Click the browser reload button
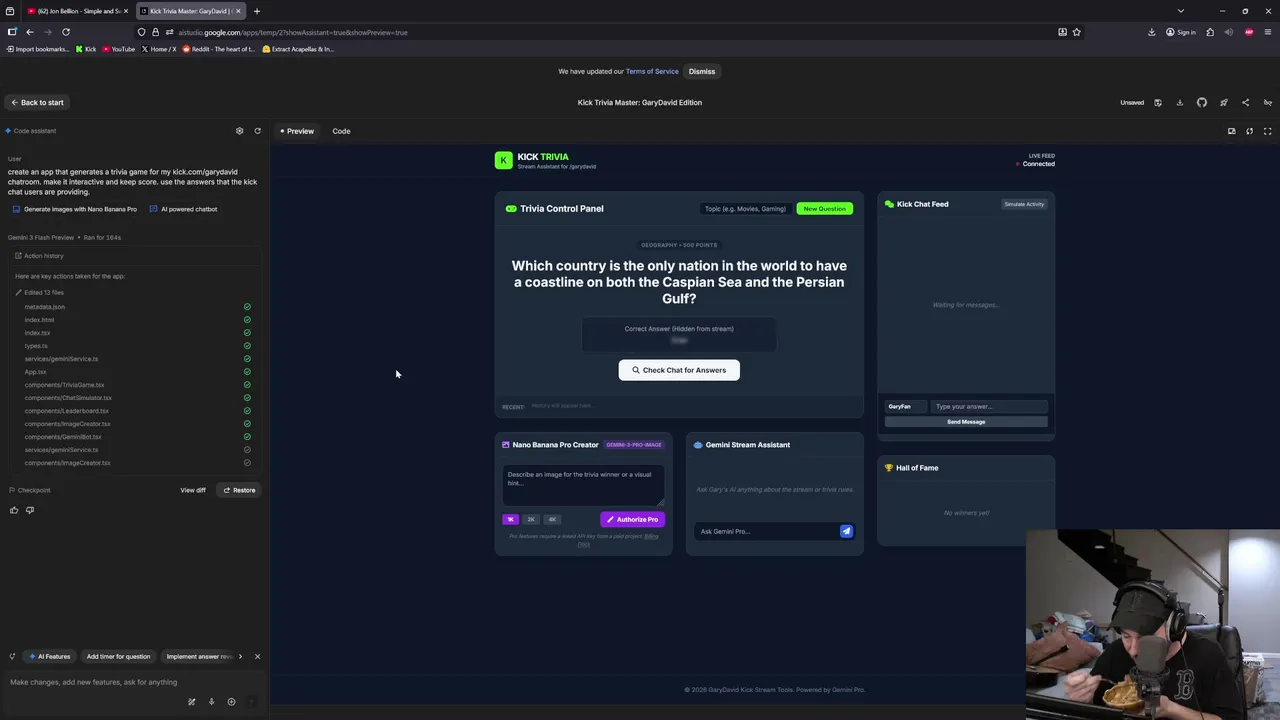This screenshot has height=720, width=1280. (66, 32)
